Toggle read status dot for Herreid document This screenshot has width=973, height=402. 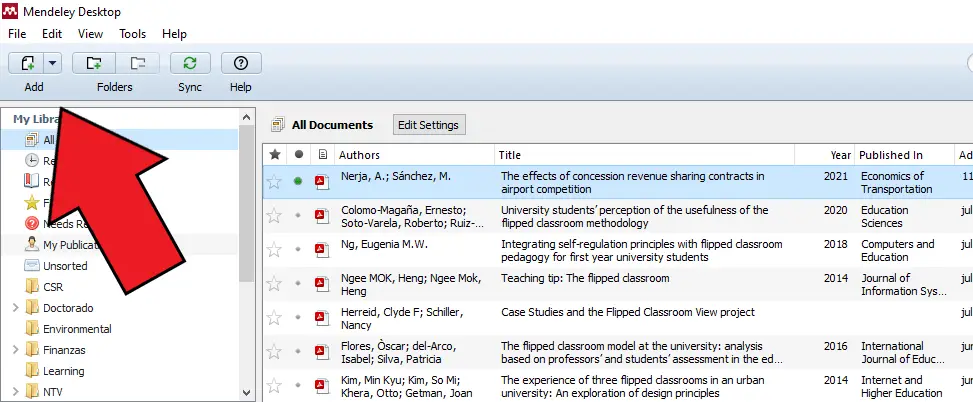298,318
